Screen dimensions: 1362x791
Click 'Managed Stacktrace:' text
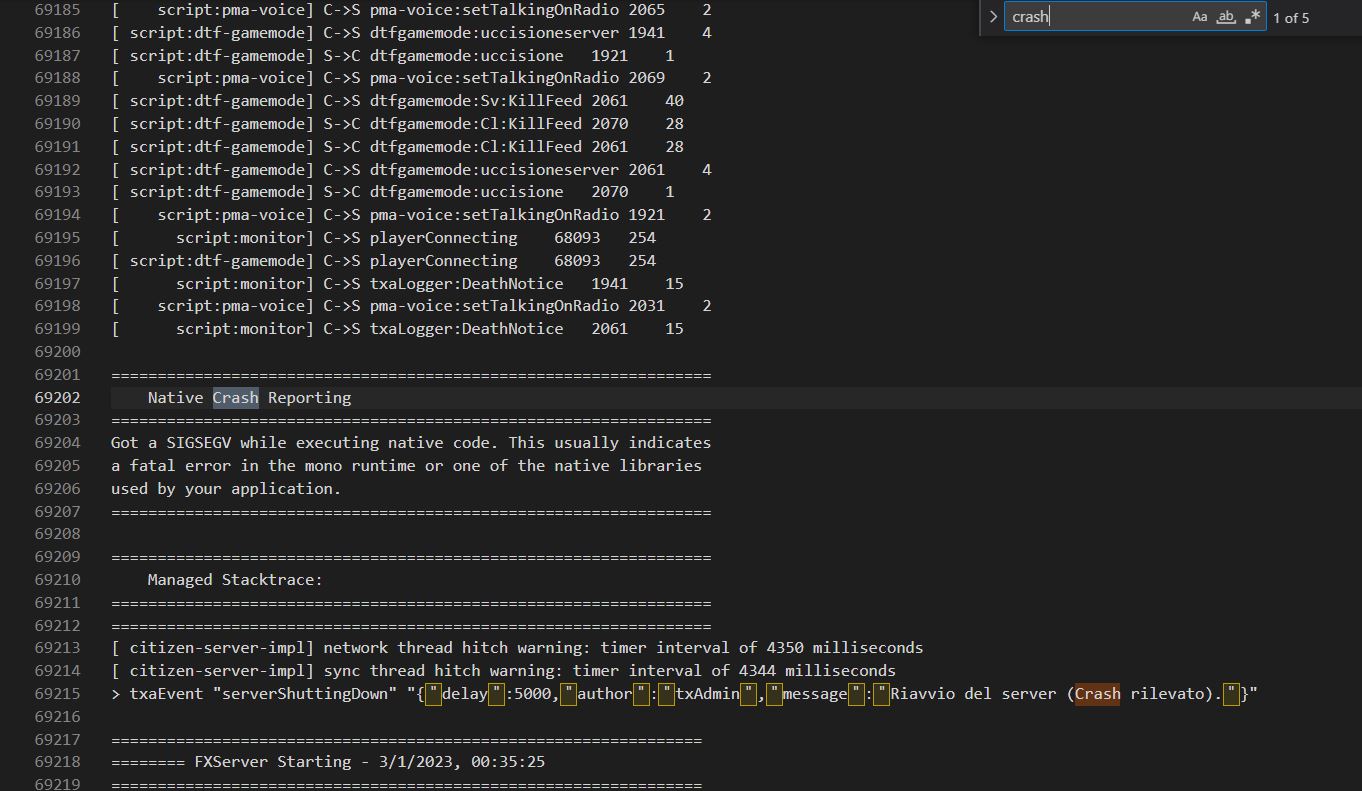(x=235, y=579)
